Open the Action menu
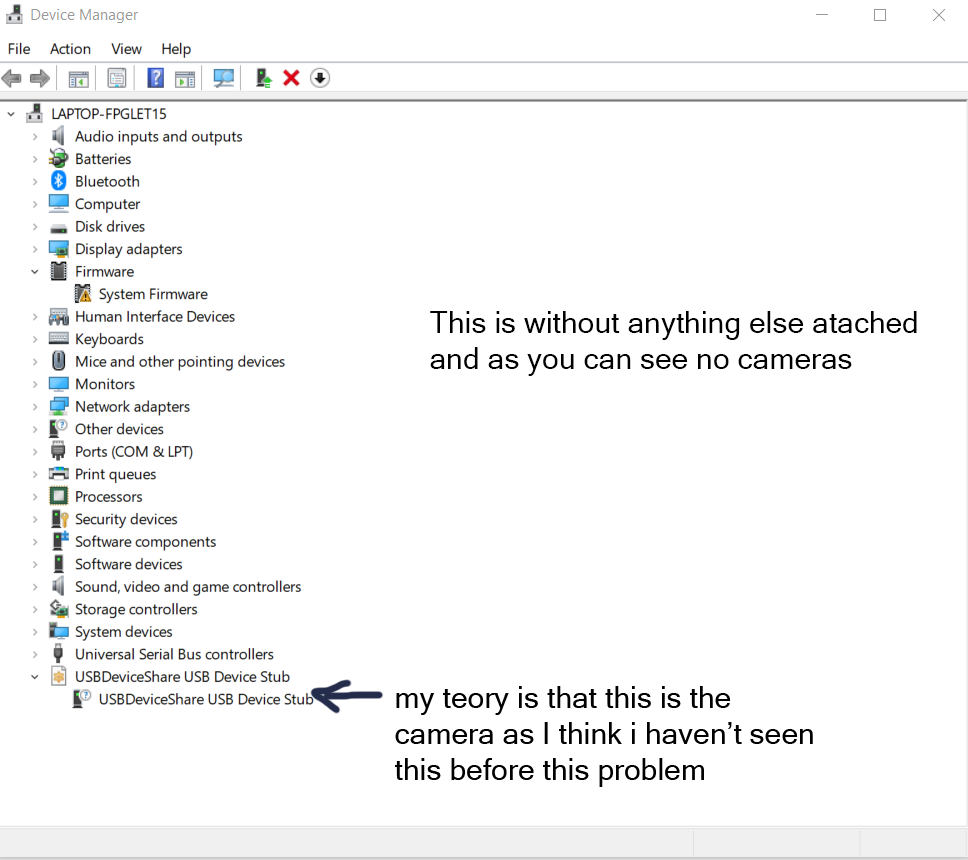Screen dimensions: 968x860 (x=70, y=49)
